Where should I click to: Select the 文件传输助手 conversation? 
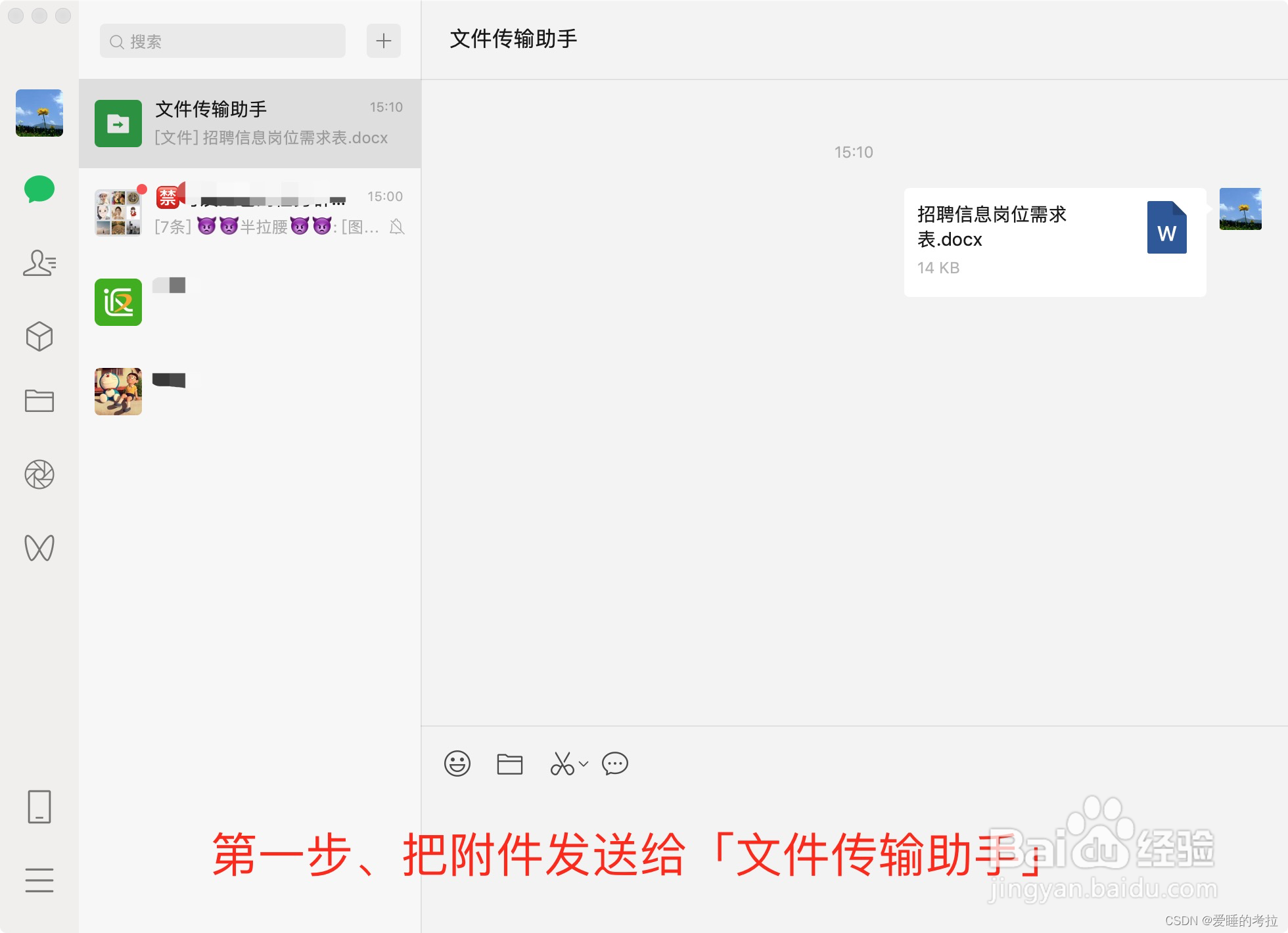[x=250, y=124]
